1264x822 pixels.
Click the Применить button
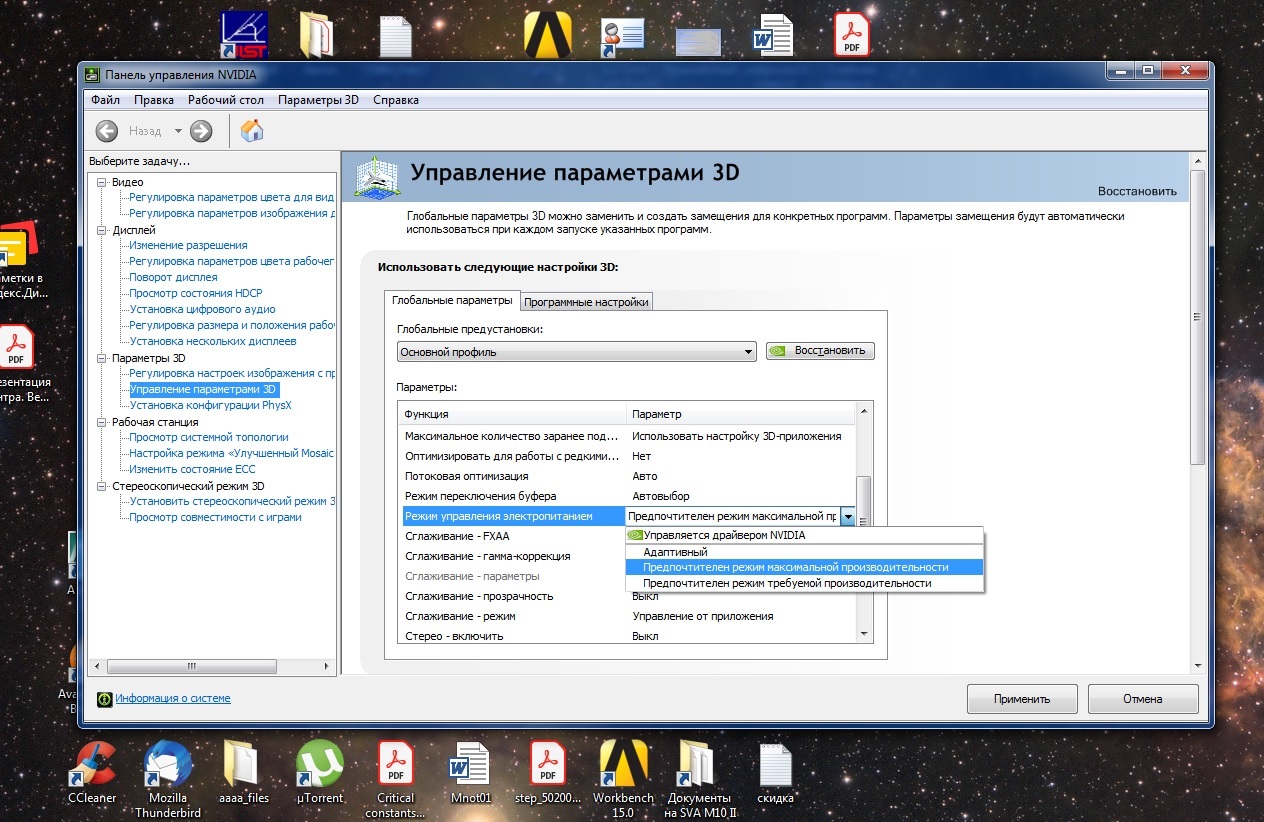(x=1022, y=700)
